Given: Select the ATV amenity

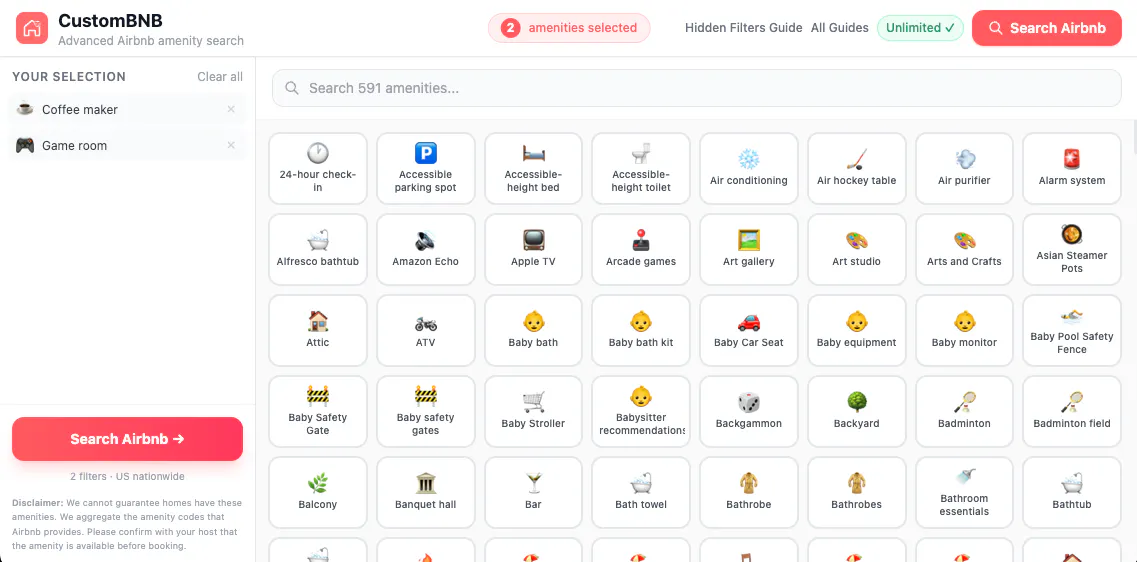Looking at the screenshot, I should pos(426,331).
